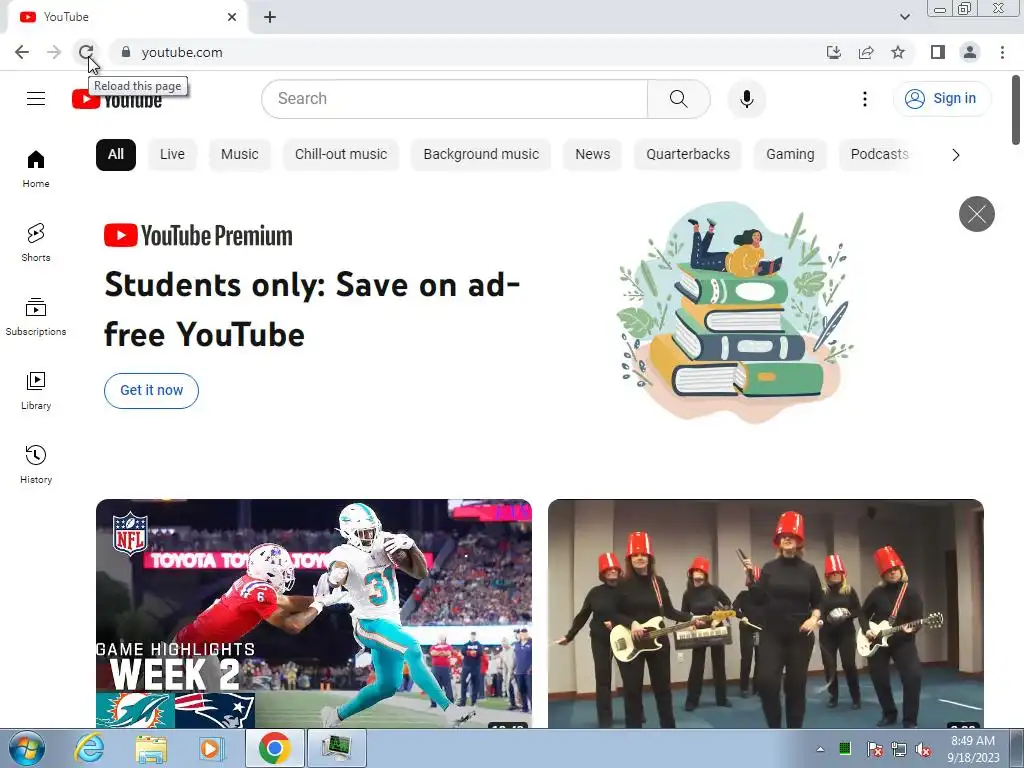Click the page vertical scrollbar thumb

pos(1016,110)
